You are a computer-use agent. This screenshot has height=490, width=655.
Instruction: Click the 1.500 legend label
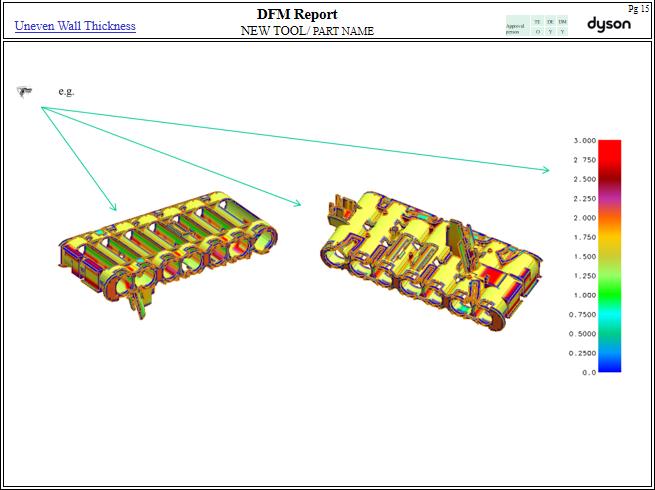[584, 256]
